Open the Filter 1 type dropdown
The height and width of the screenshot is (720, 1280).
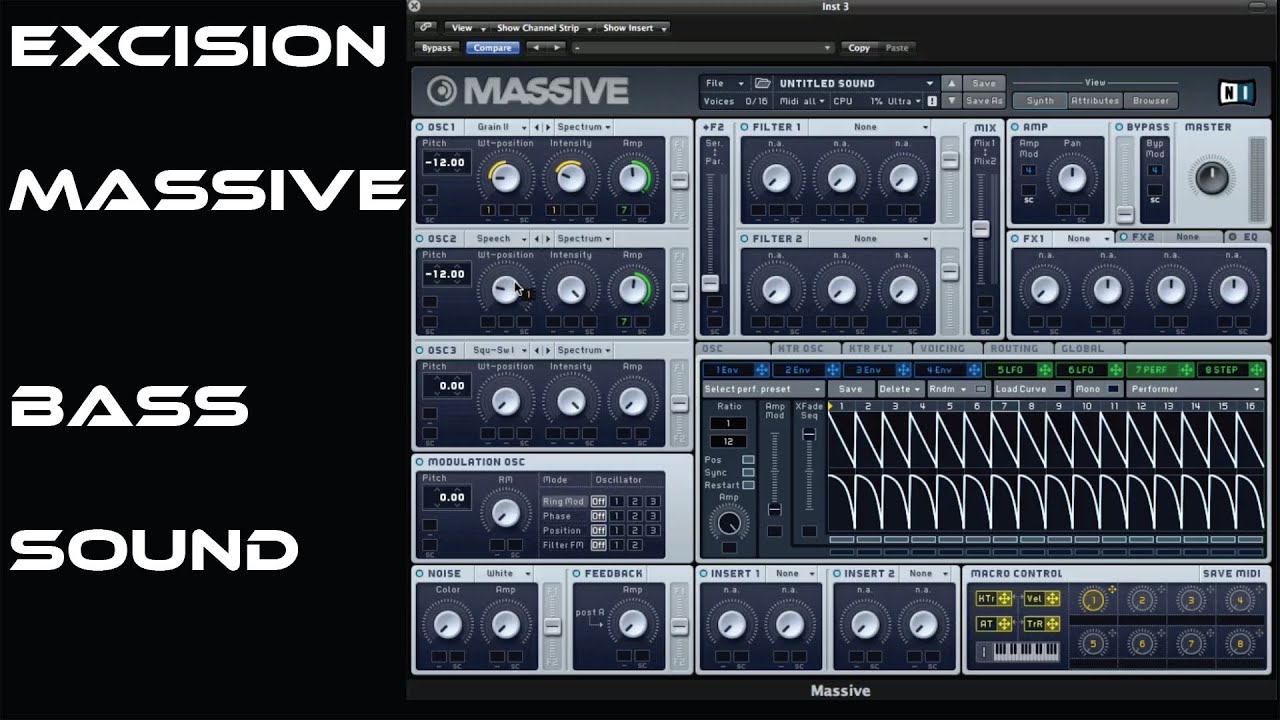pos(869,127)
